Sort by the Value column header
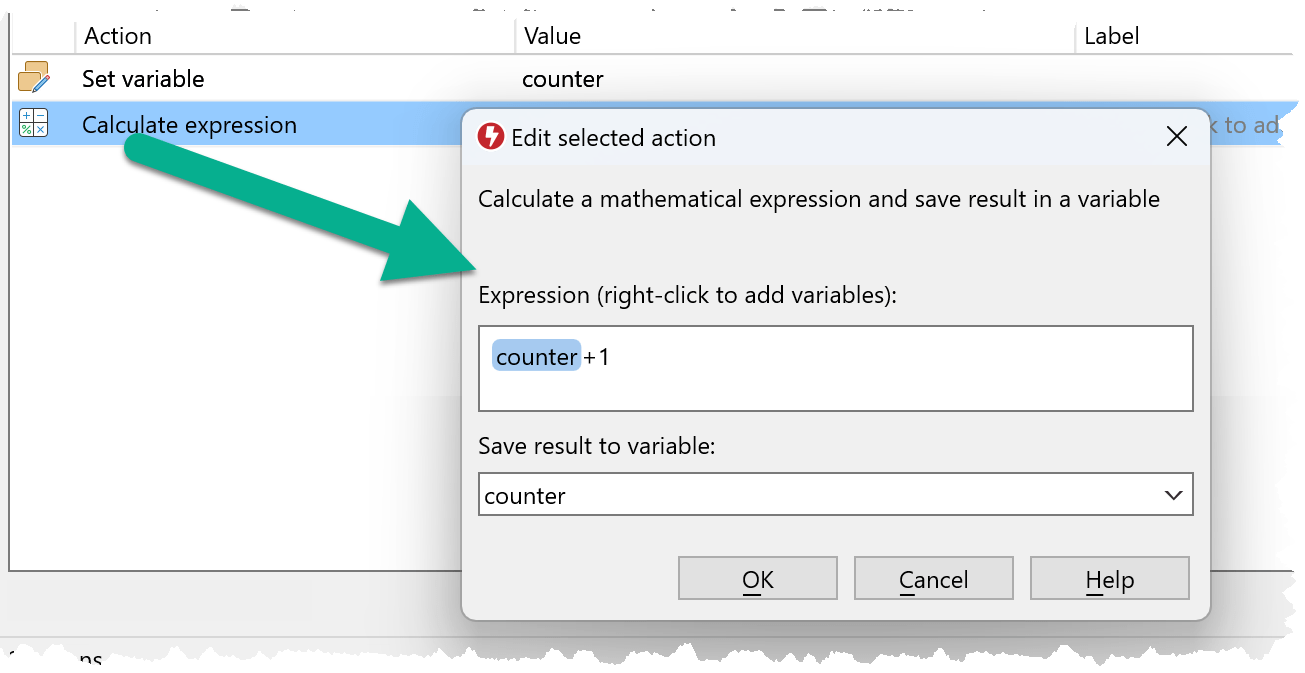Viewport: 1305px width, 673px height. [x=552, y=36]
